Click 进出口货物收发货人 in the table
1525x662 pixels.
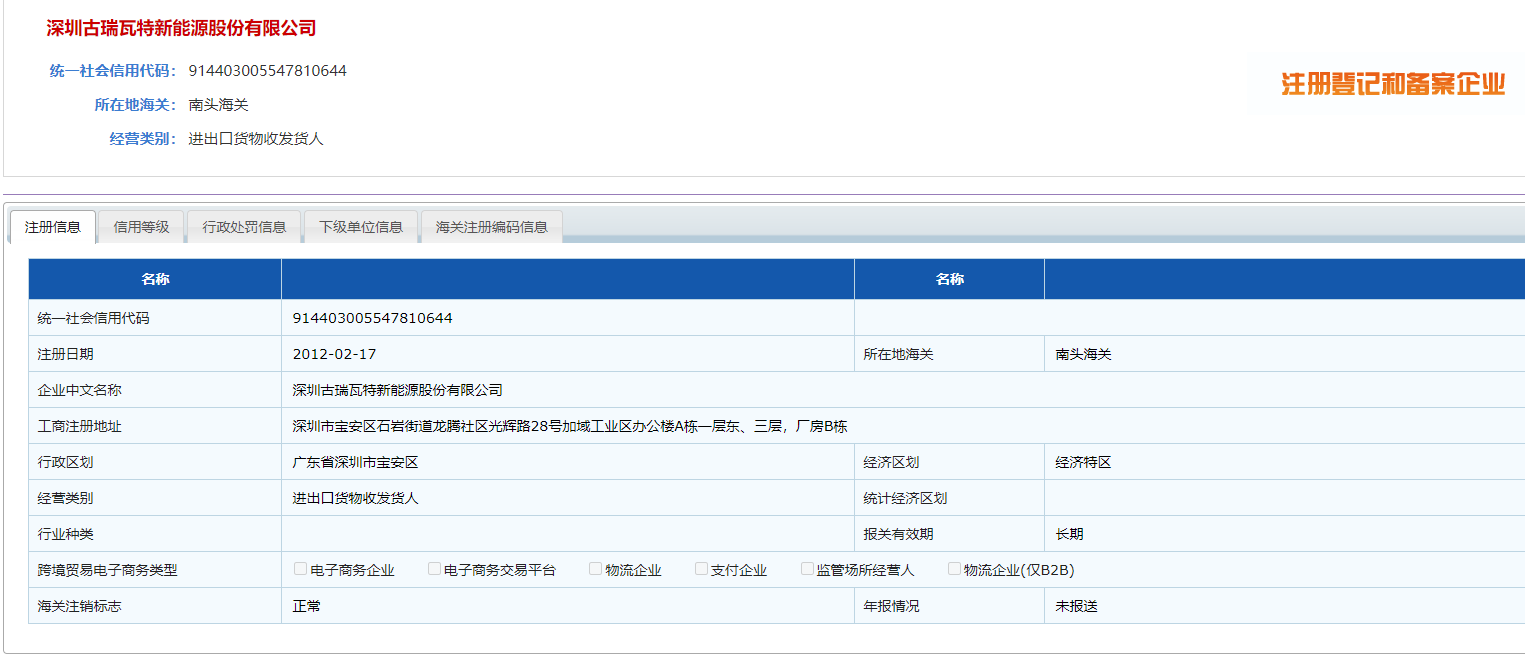(355, 498)
